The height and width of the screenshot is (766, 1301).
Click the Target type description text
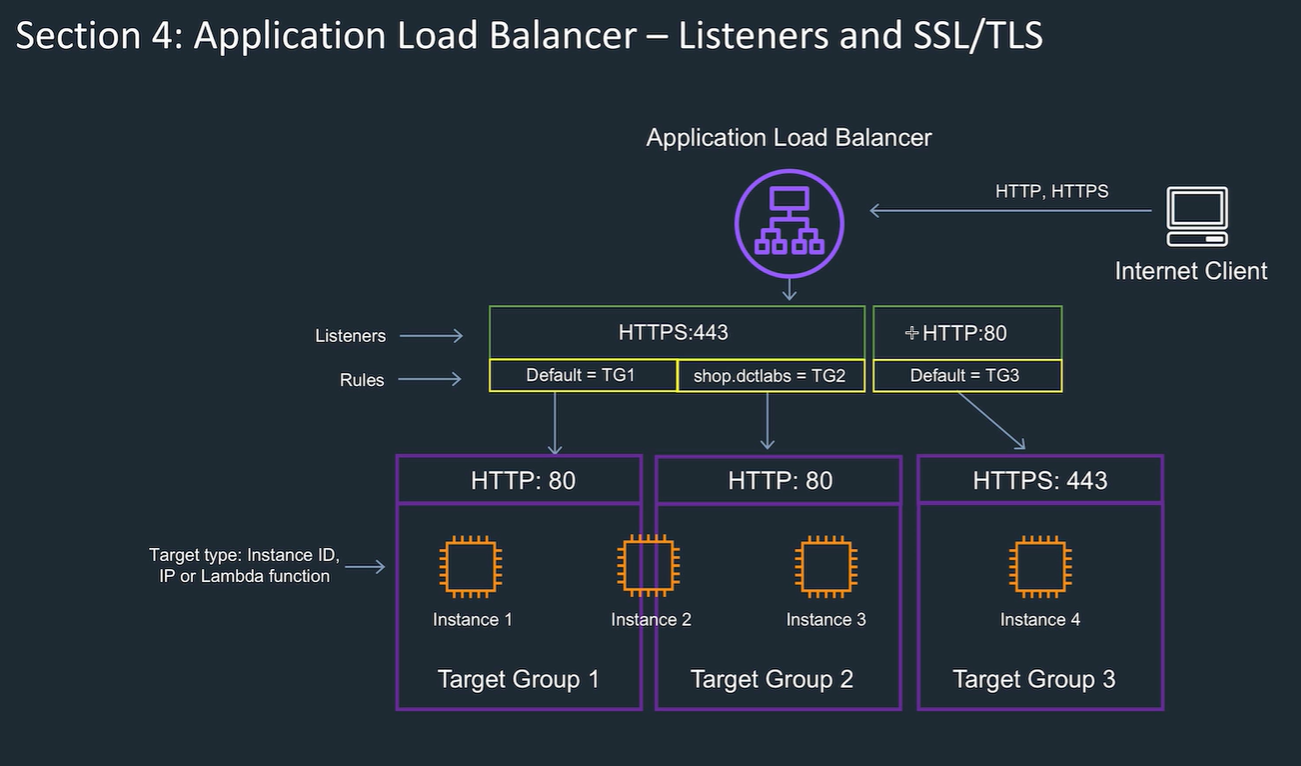244,565
